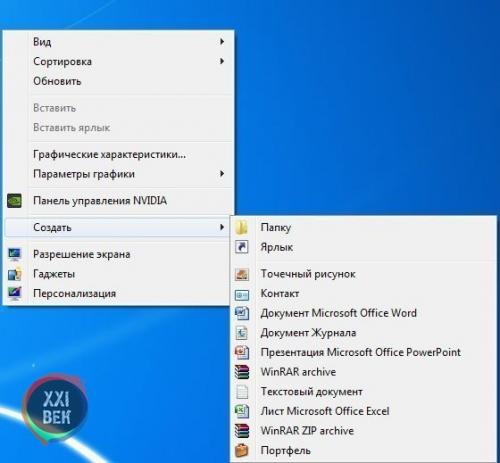
Task: Click the Персонализация monitor icon
Action: (x=14, y=294)
